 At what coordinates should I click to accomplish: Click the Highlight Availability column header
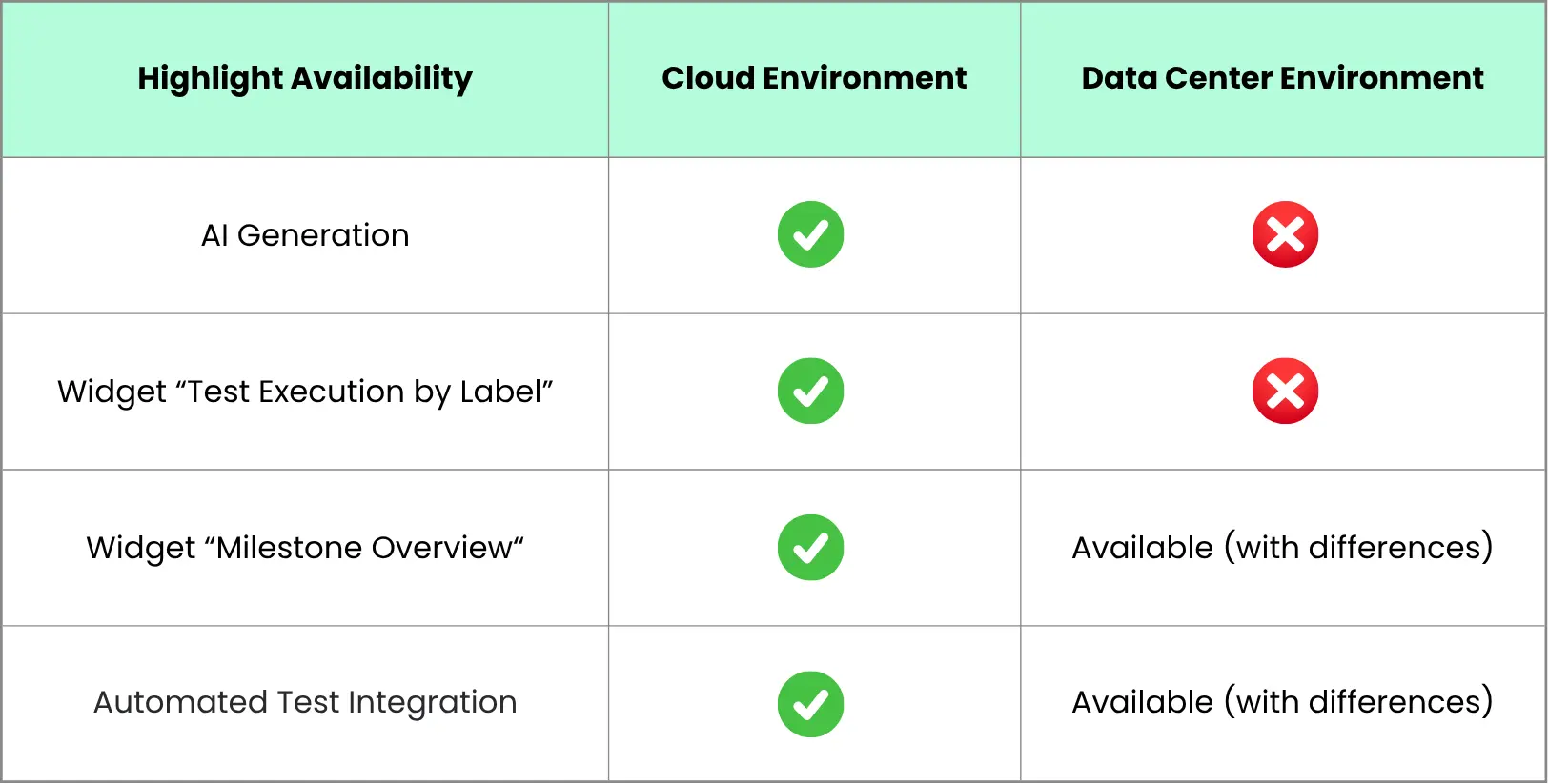point(305,78)
